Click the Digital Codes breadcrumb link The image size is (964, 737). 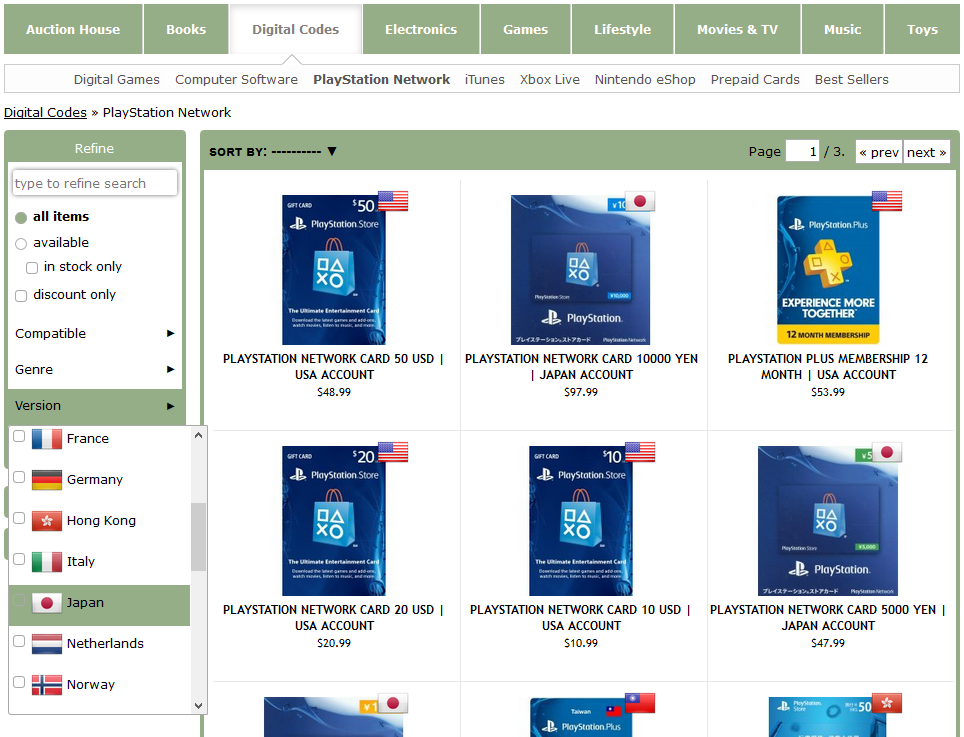45,113
